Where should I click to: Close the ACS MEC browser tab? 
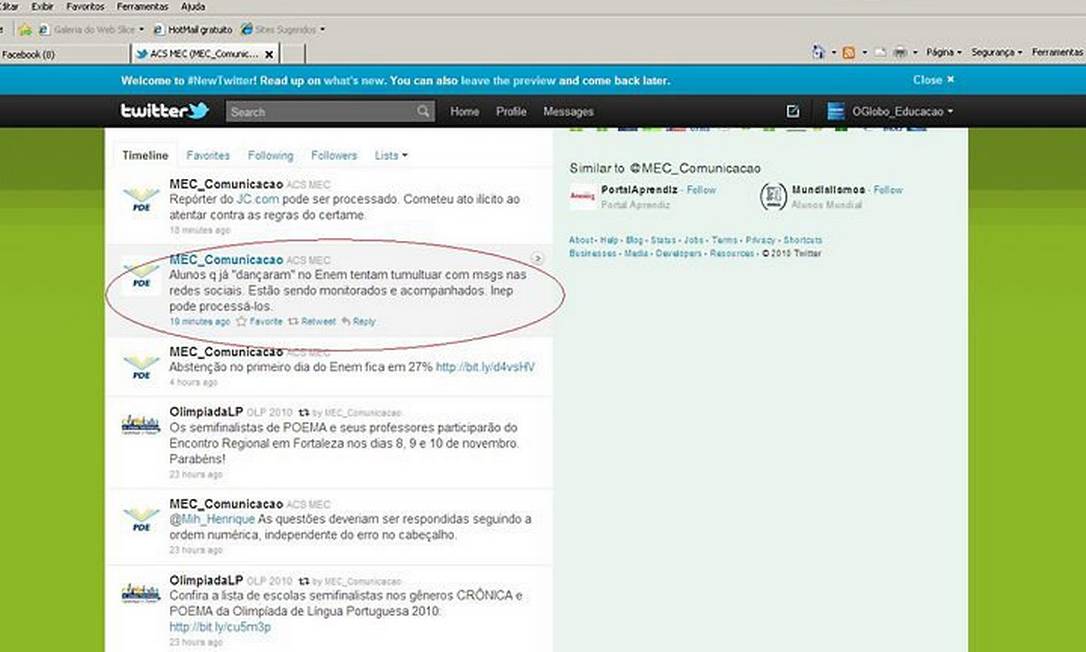[x=268, y=54]
